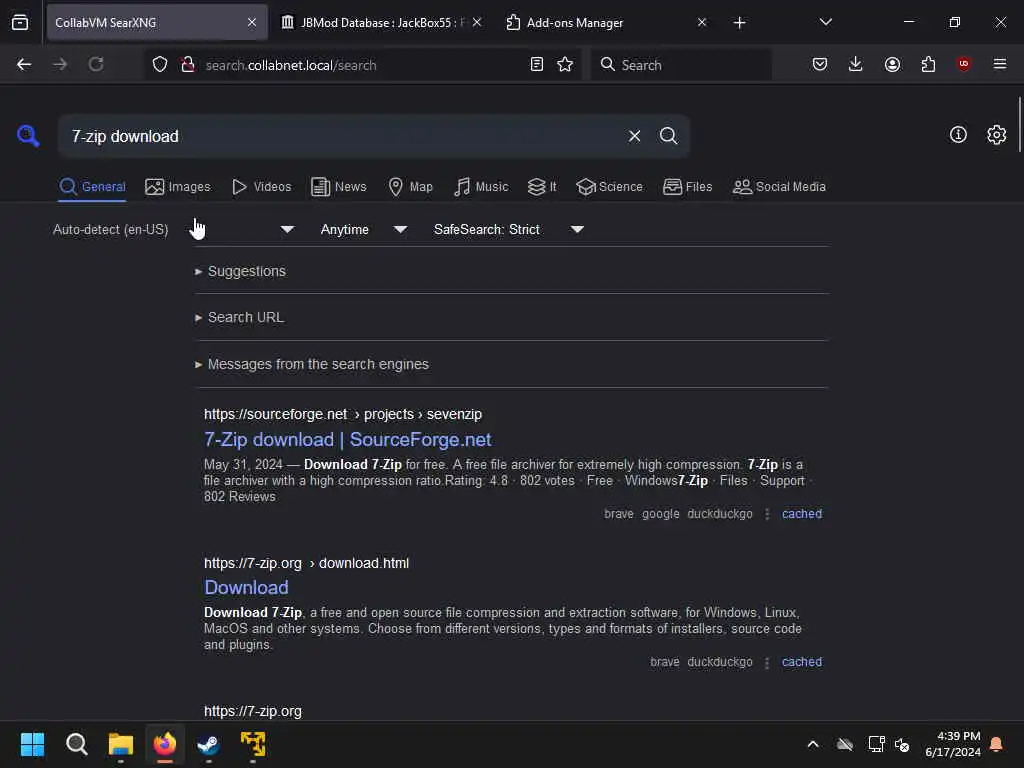This screenshot has height=768, width=1024.
Task: Open the list all tabs dropdown arrow
Action: (x=825, y=22)
